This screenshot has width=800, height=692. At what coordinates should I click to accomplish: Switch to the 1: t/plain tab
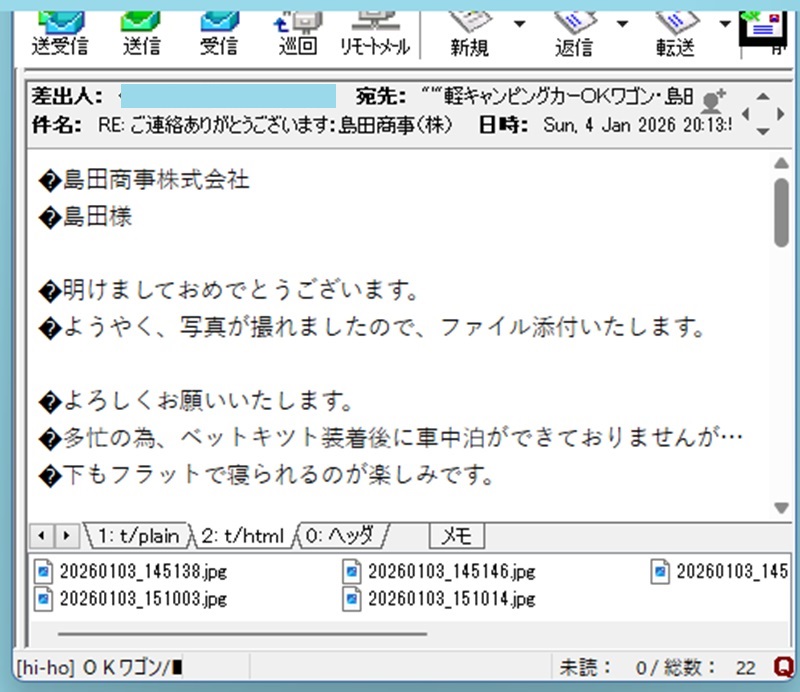pos(138,536)
